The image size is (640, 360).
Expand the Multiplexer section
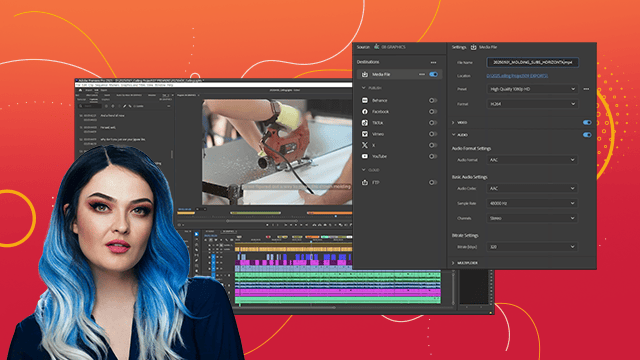pos(453,263)
